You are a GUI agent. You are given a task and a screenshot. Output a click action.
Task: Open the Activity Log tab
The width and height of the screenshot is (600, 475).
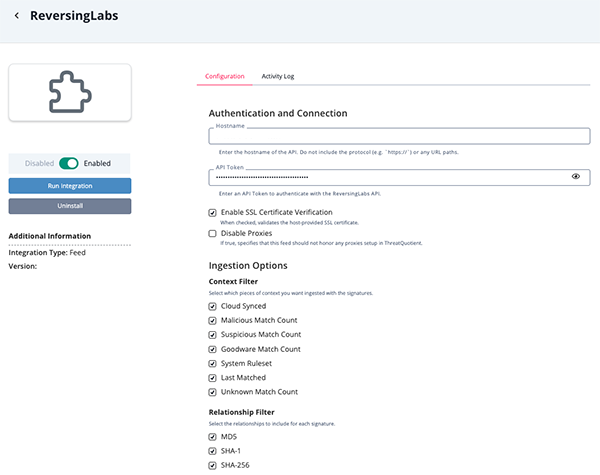click(278, 76)
